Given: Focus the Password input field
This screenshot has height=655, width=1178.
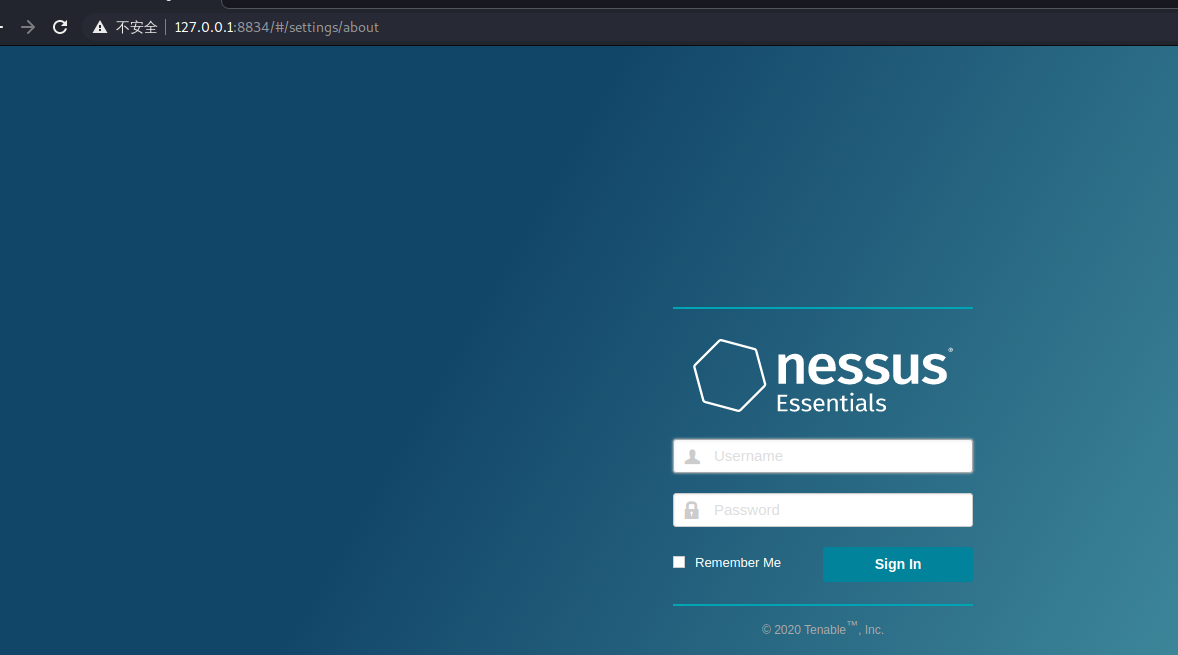Looking at the screenshot, I should coord(823,510).
